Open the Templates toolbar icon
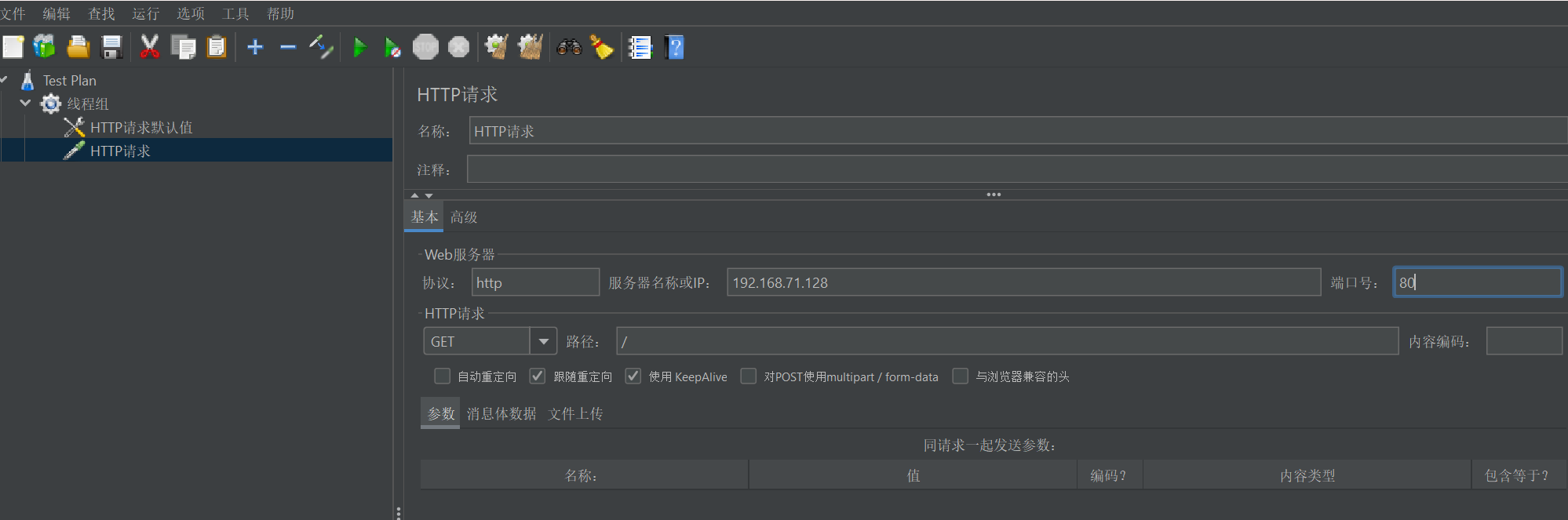Image resolution: width=1568 pixels, height=520 pixels. [x=45, y=47]
